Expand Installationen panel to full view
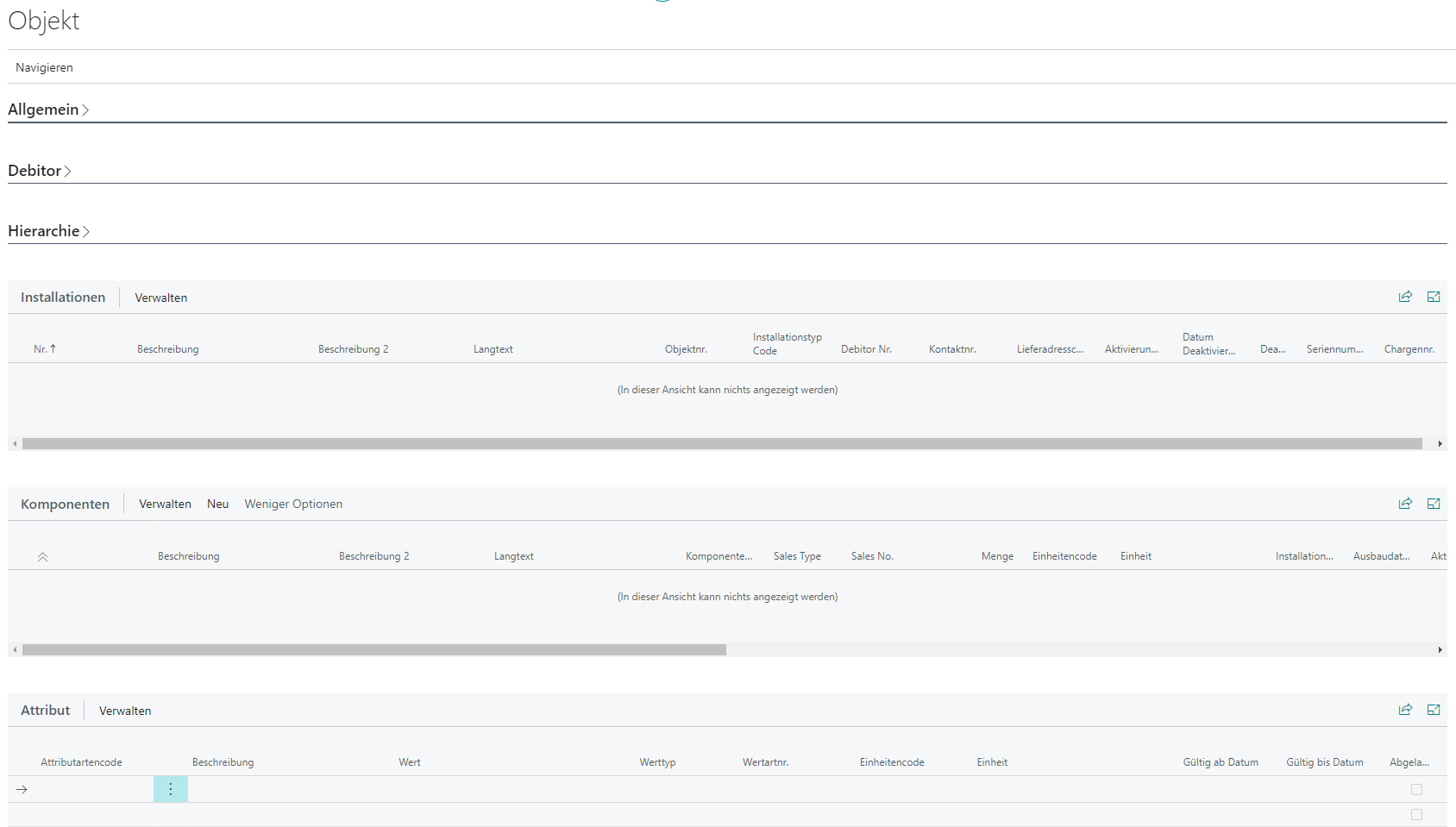Viewport: 1456px width, 827px height. point(1434,297)
